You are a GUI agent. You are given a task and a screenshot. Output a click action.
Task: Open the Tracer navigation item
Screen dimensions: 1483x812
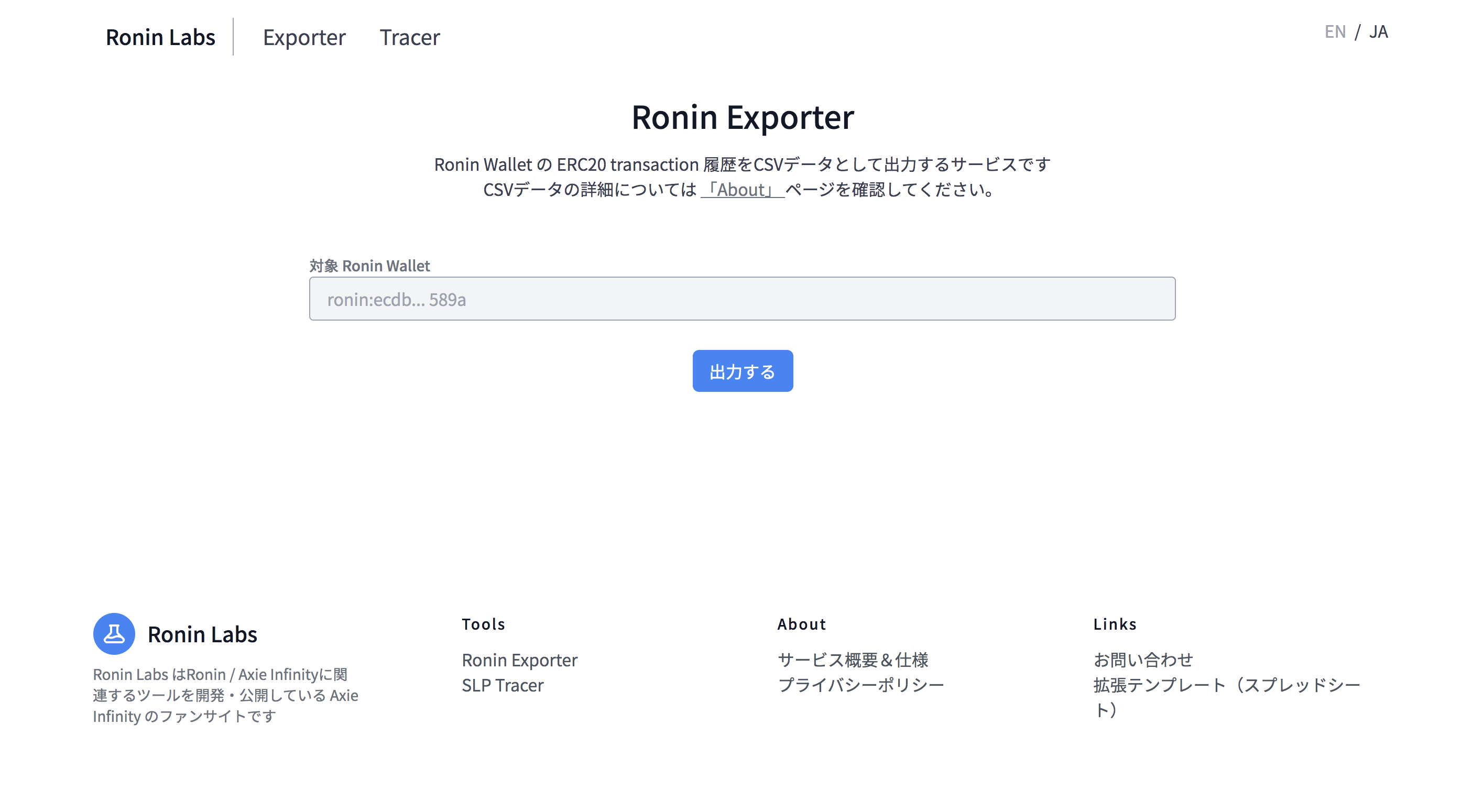tap(409, 37)
